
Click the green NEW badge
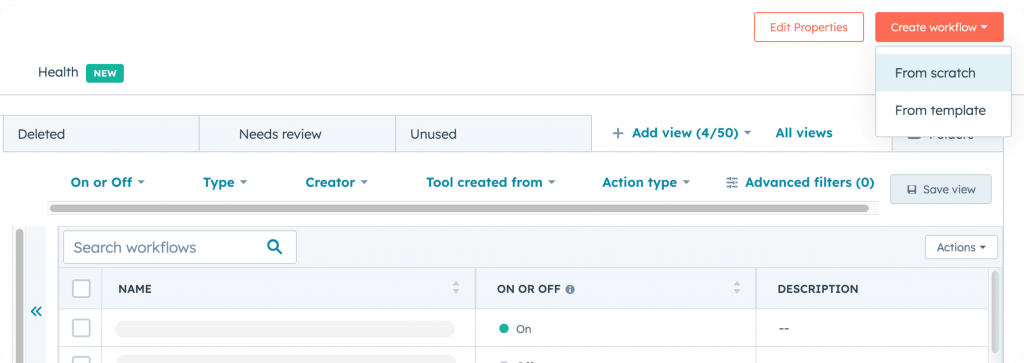[105, 73]
